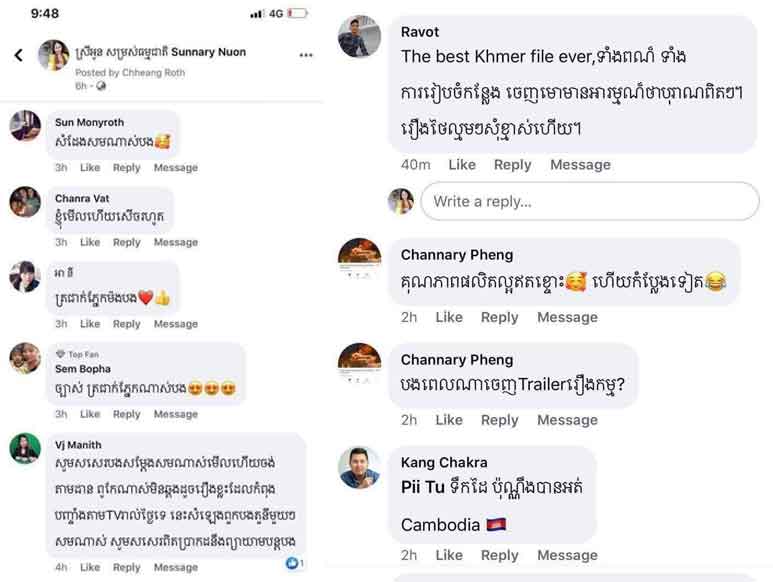Open Sunnary Nuon's page profile picture

tap(54, 55)
